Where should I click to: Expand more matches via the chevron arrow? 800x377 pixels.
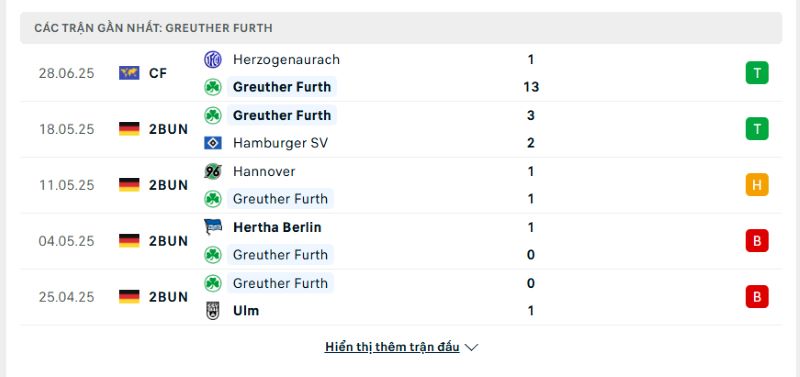[472, 347]
